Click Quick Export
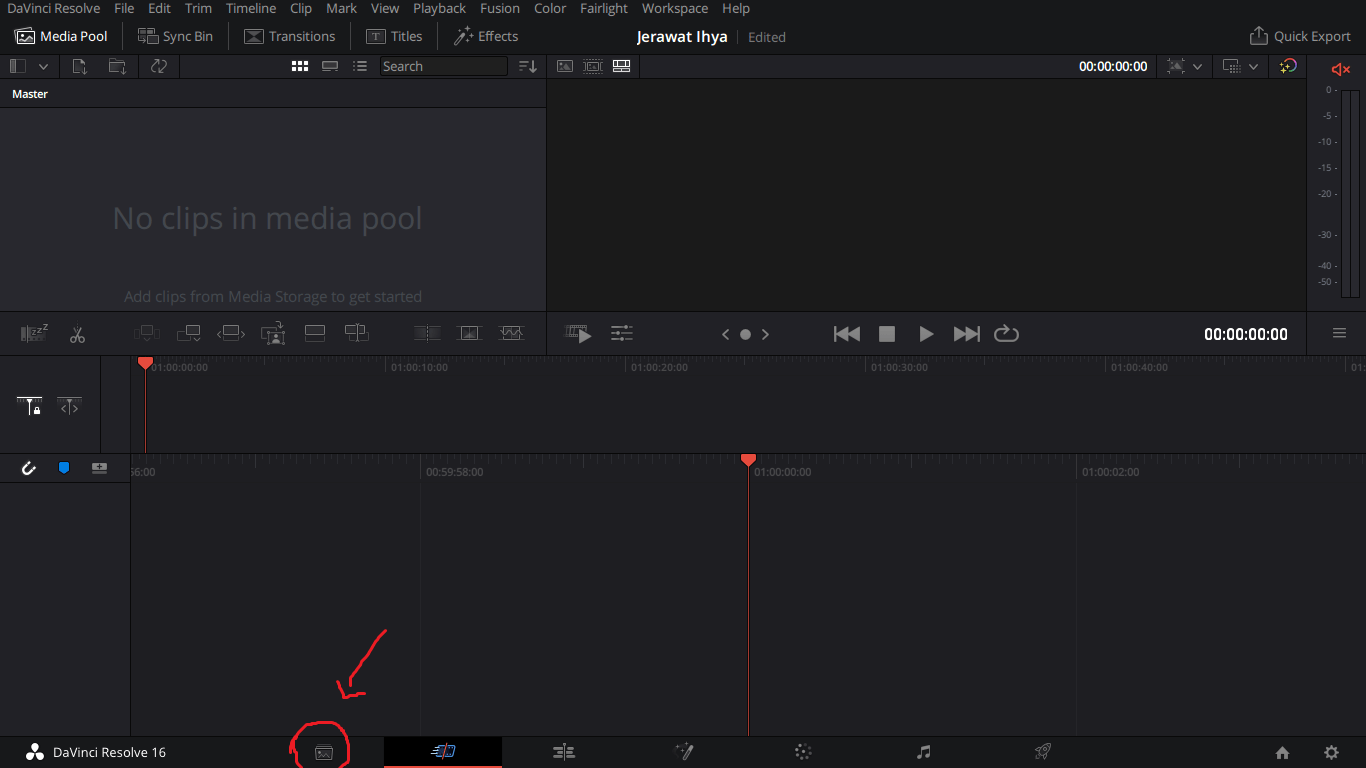Screen dimensions: 1366x768 coord(1300,36)
